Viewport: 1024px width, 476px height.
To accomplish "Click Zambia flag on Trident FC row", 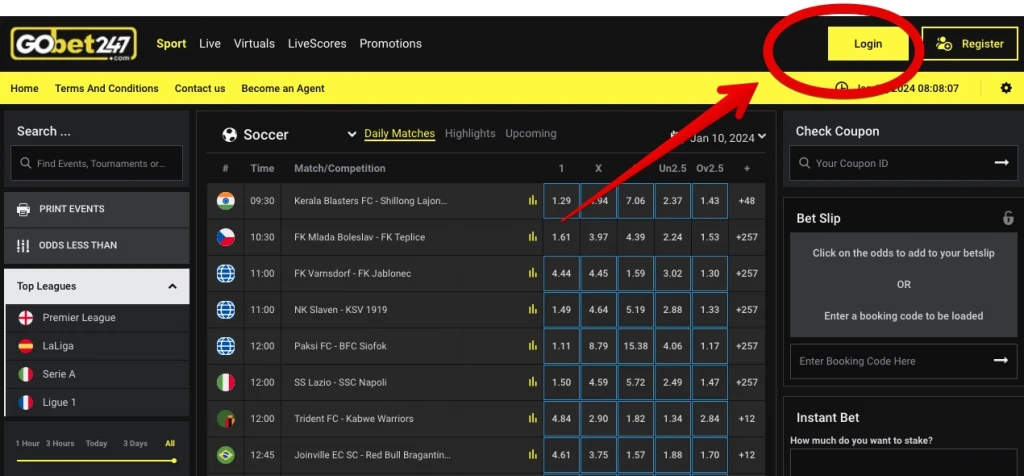I will (225, 419).
